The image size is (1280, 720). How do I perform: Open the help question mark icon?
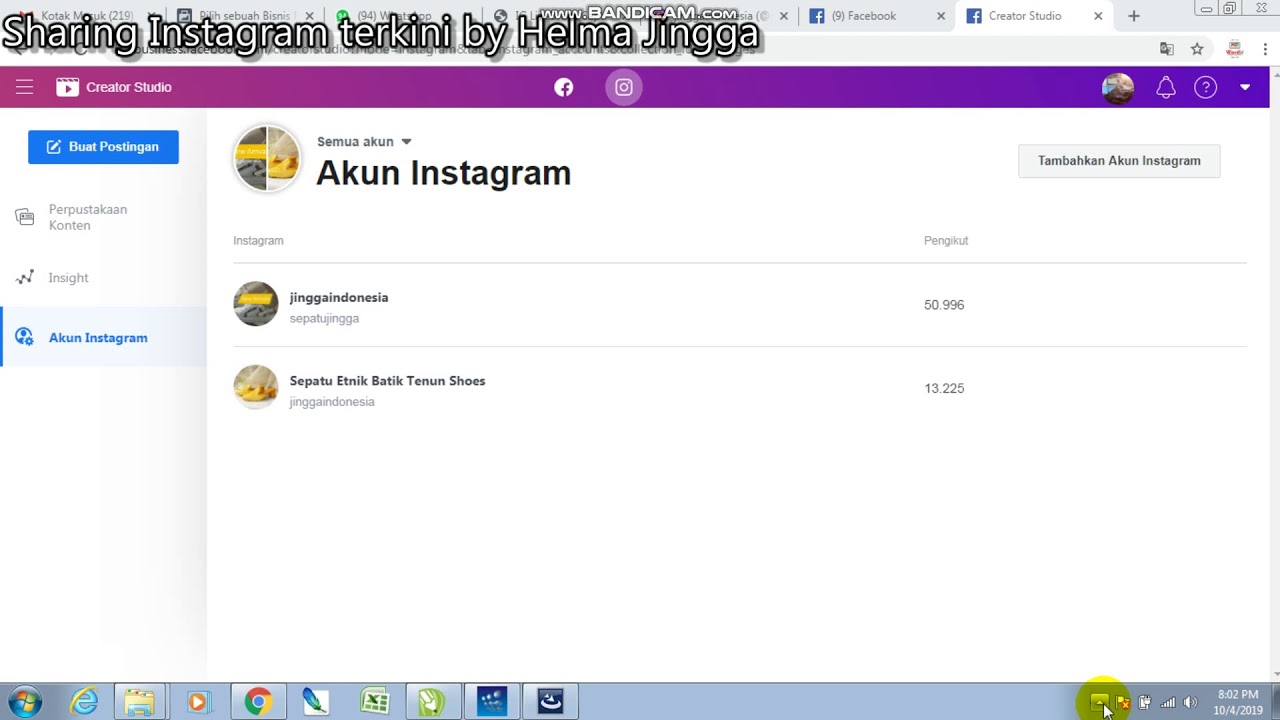click(x=1206, y=87)
